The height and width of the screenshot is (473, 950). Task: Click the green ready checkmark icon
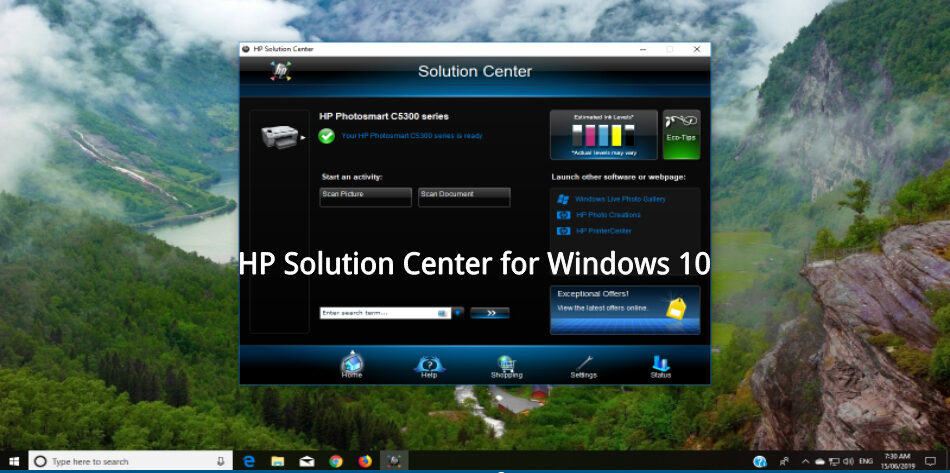pos(327,136)
